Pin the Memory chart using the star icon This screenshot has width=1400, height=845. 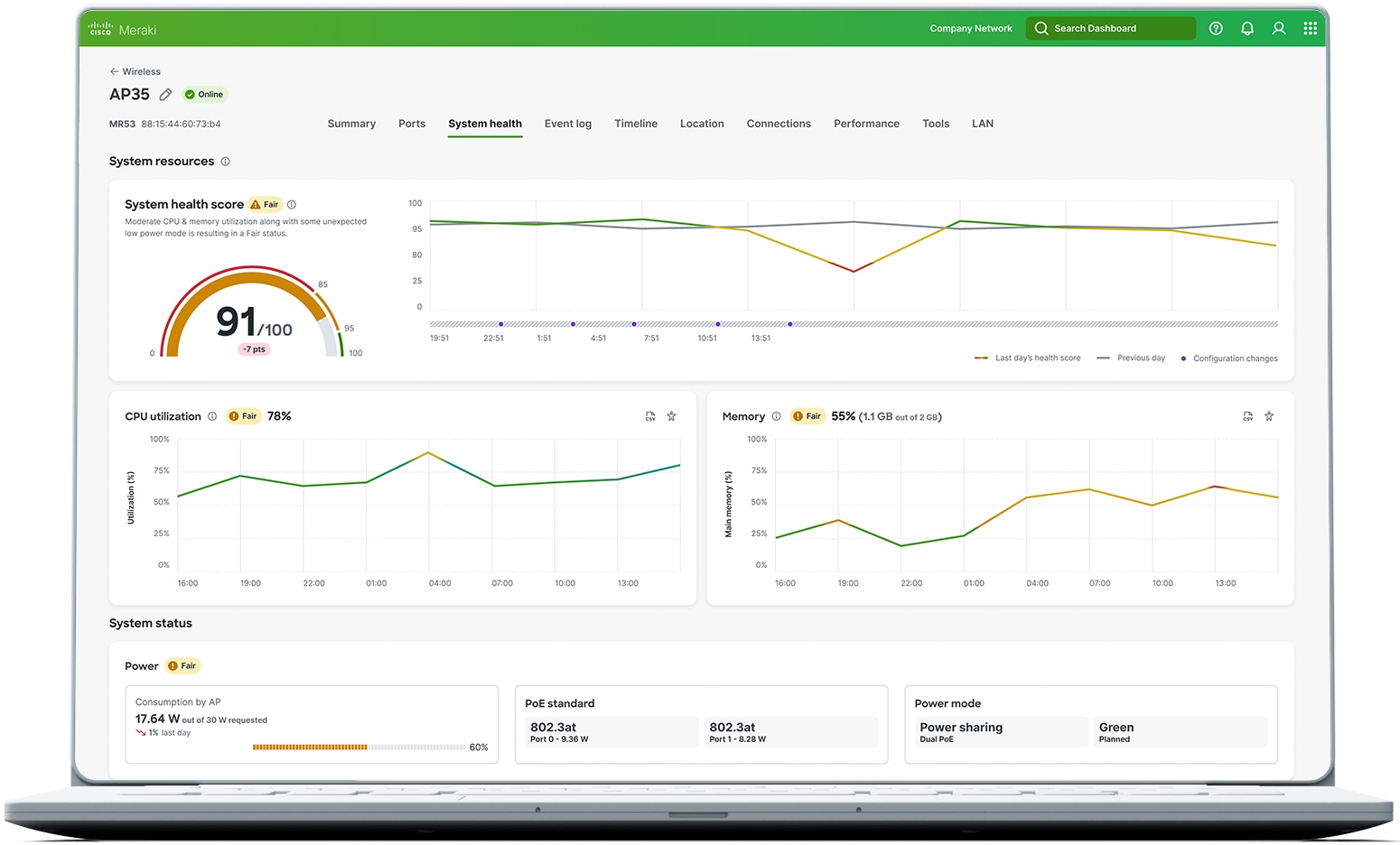point(1269,416)
